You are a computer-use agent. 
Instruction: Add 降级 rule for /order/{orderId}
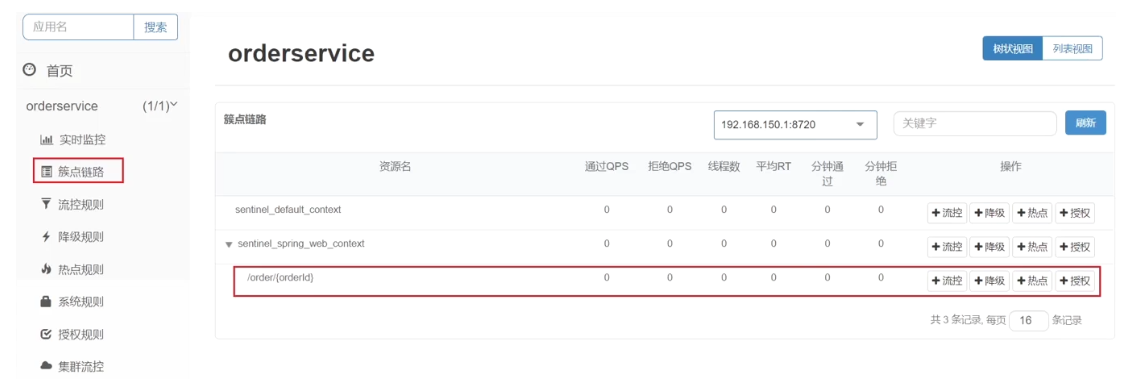[x=989, y=281]
